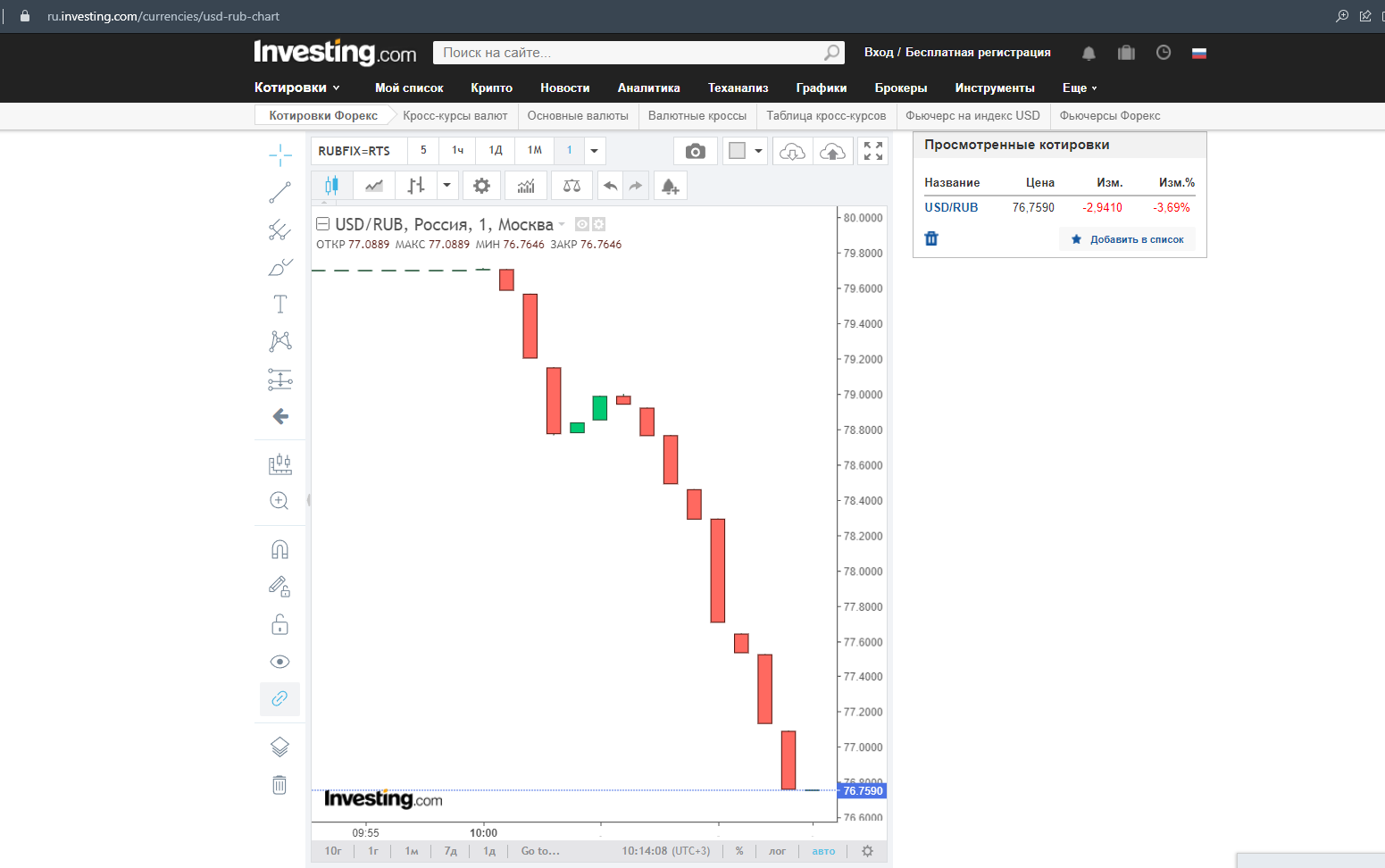
Task: Select the text annotation tool
Action: point(280,304)
